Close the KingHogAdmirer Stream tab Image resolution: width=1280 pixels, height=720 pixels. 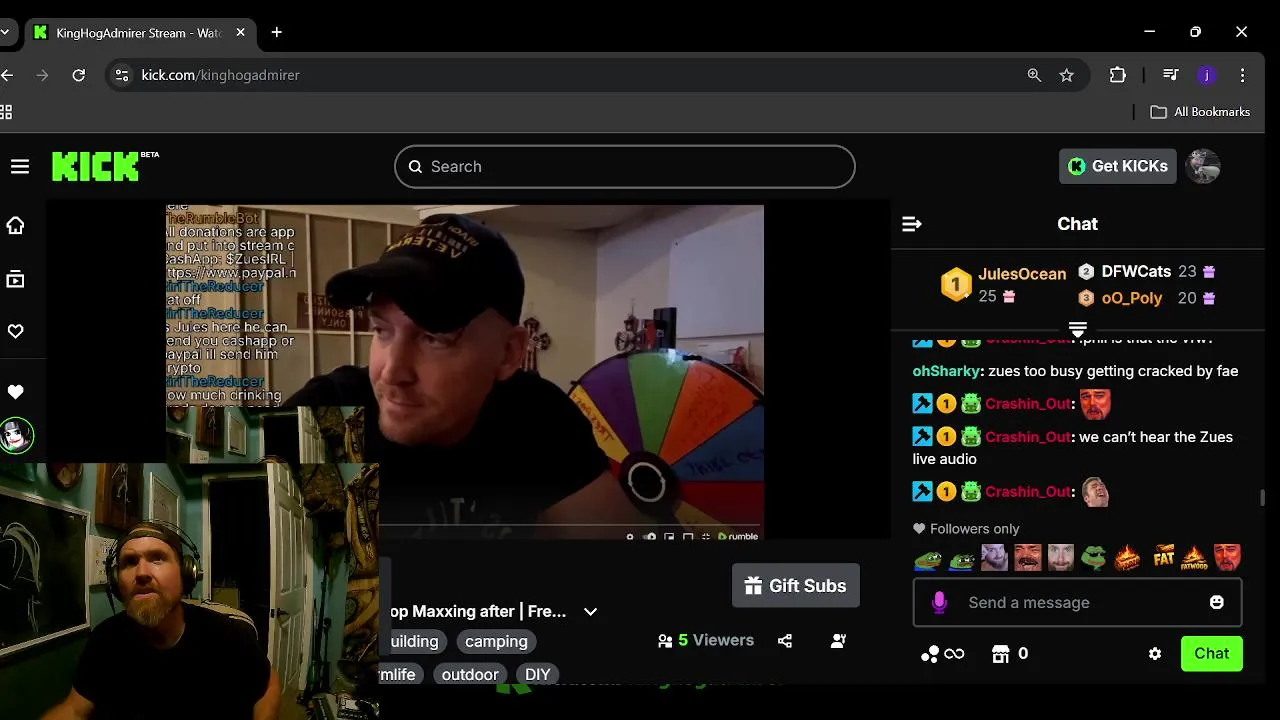point(241,32)
